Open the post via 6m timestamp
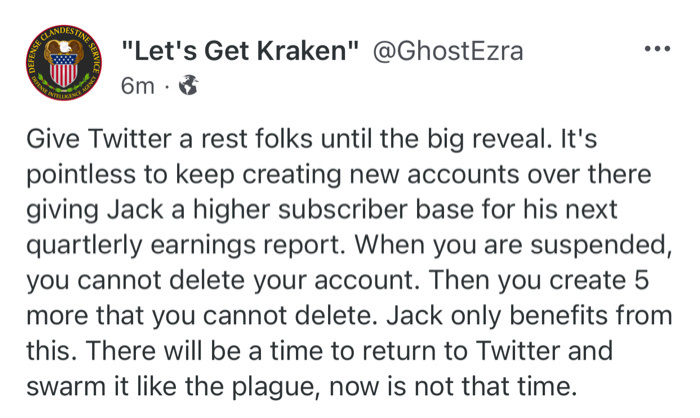The width and height of the screenshot is (700, 418). (138, 85)
